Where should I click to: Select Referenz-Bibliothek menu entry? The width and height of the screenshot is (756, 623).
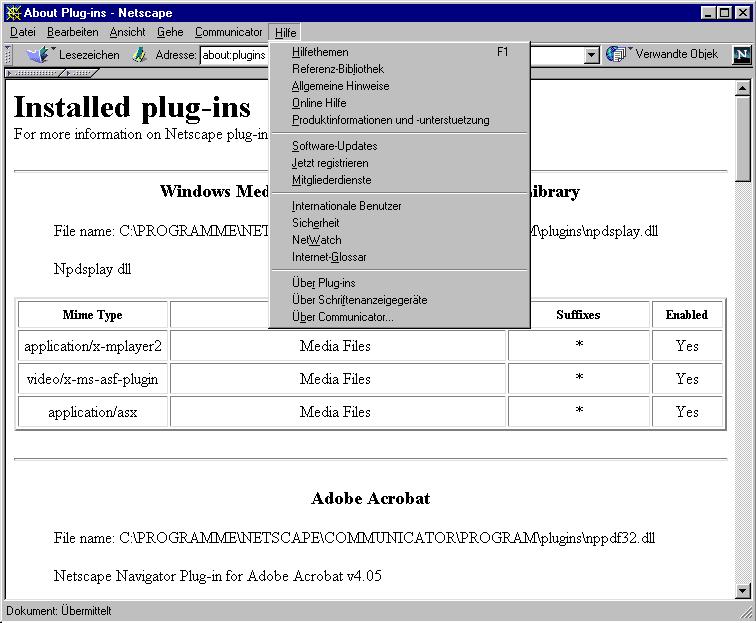click(x=399, y=69)
